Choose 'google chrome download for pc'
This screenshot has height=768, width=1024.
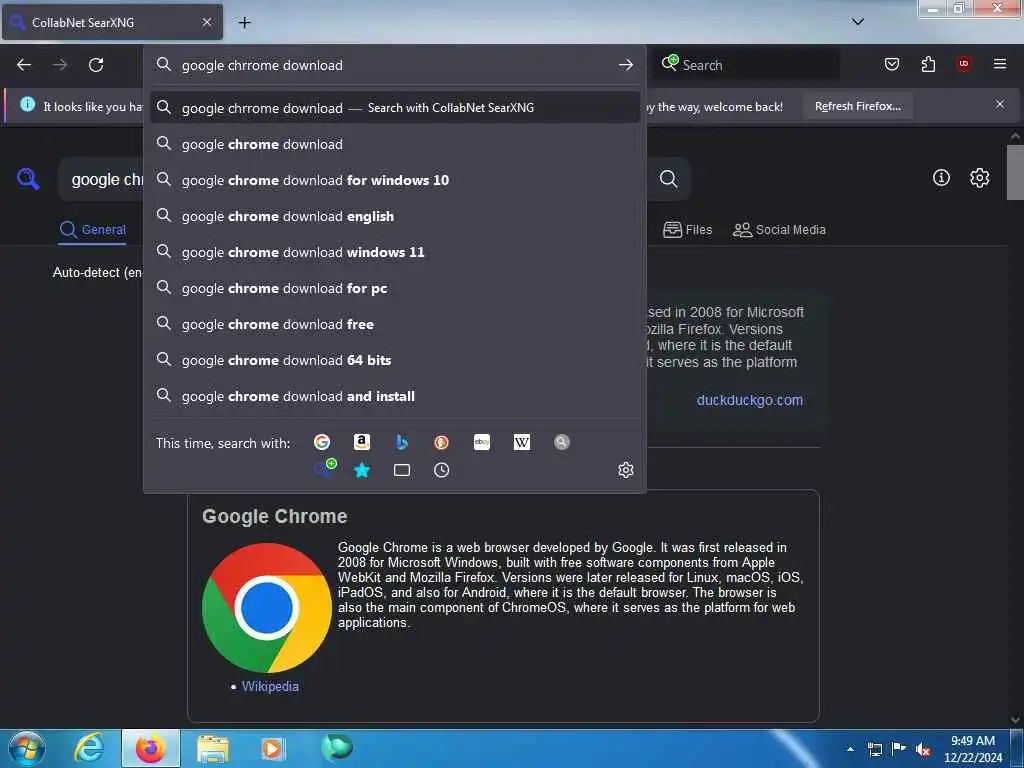pos(394,288)
